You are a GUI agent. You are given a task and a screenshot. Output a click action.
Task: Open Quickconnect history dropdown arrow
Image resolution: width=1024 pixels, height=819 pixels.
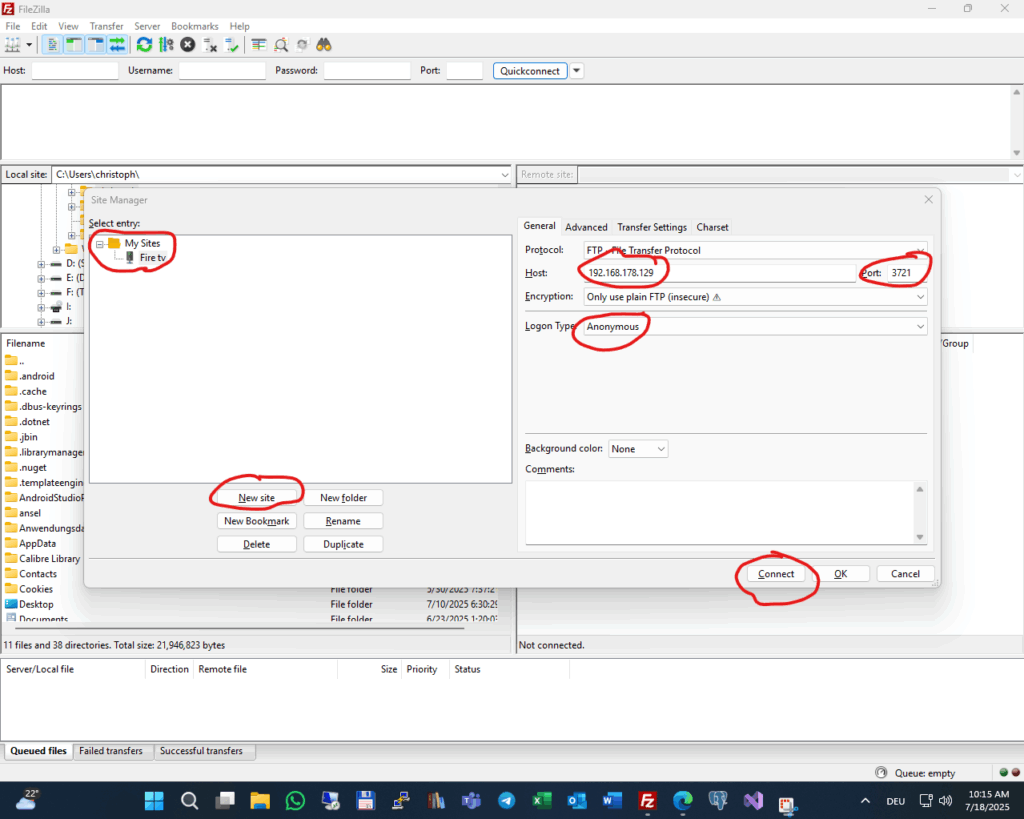pos(577,71)
